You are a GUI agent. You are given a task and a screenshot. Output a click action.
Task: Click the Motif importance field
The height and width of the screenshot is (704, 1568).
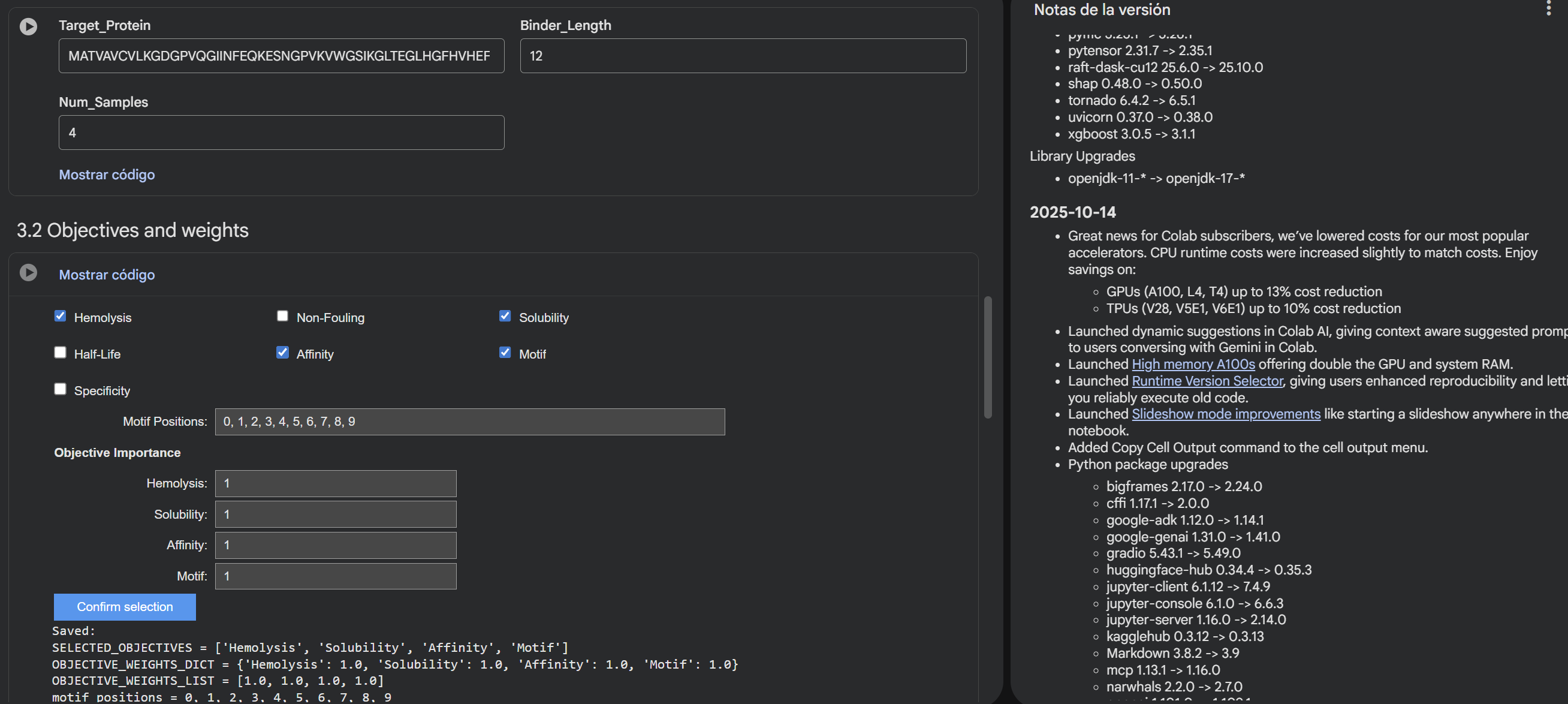click(336, 576)
